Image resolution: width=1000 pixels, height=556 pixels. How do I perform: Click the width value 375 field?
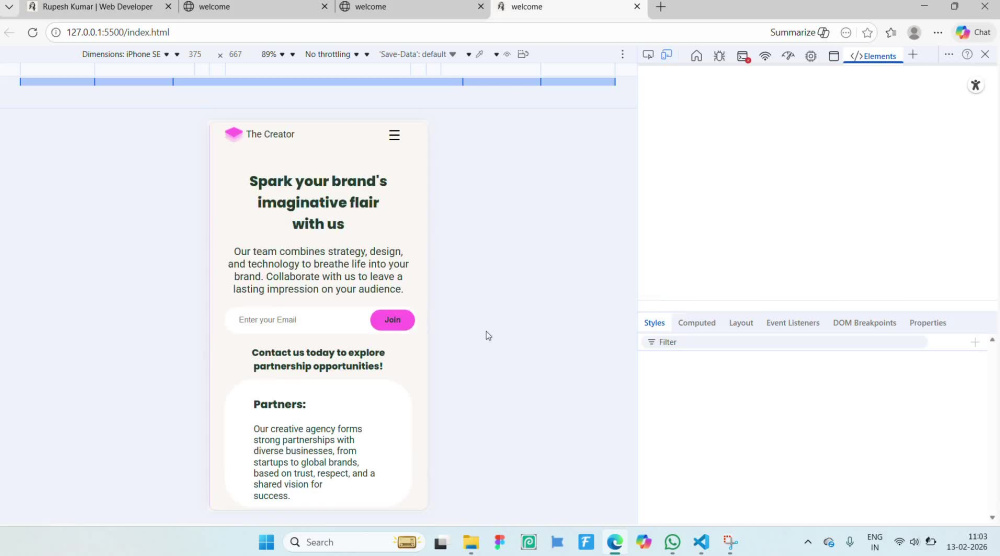click(x=195, y=54)
